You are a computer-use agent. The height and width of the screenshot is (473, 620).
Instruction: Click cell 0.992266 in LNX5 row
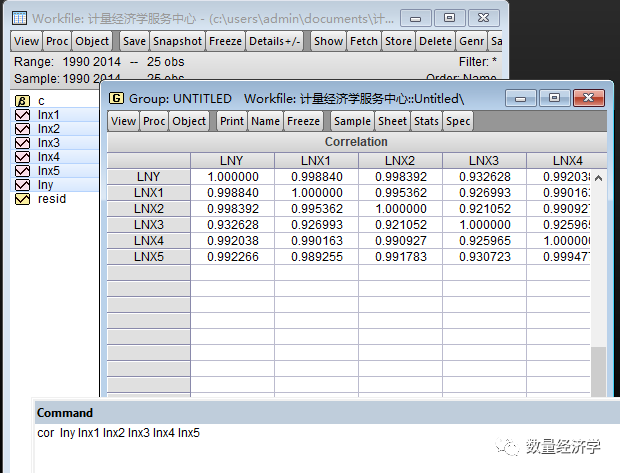point(233,257)
